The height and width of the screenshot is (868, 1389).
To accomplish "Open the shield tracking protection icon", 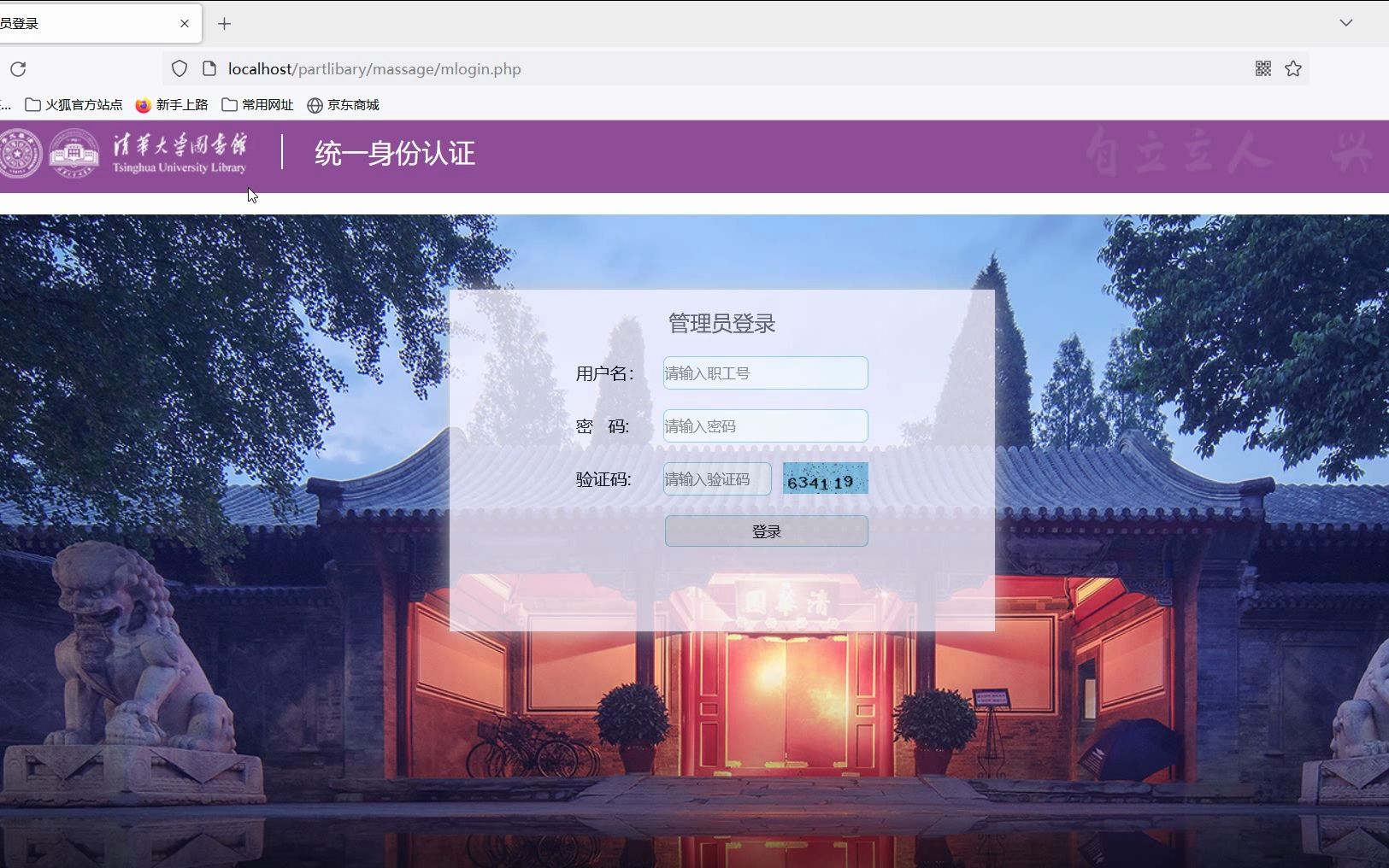I will [180, 69].
